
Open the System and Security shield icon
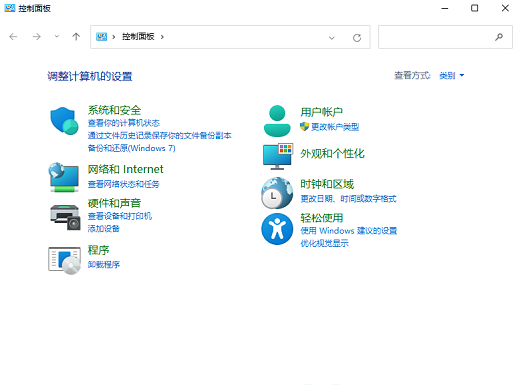click(x=64, y=121)
